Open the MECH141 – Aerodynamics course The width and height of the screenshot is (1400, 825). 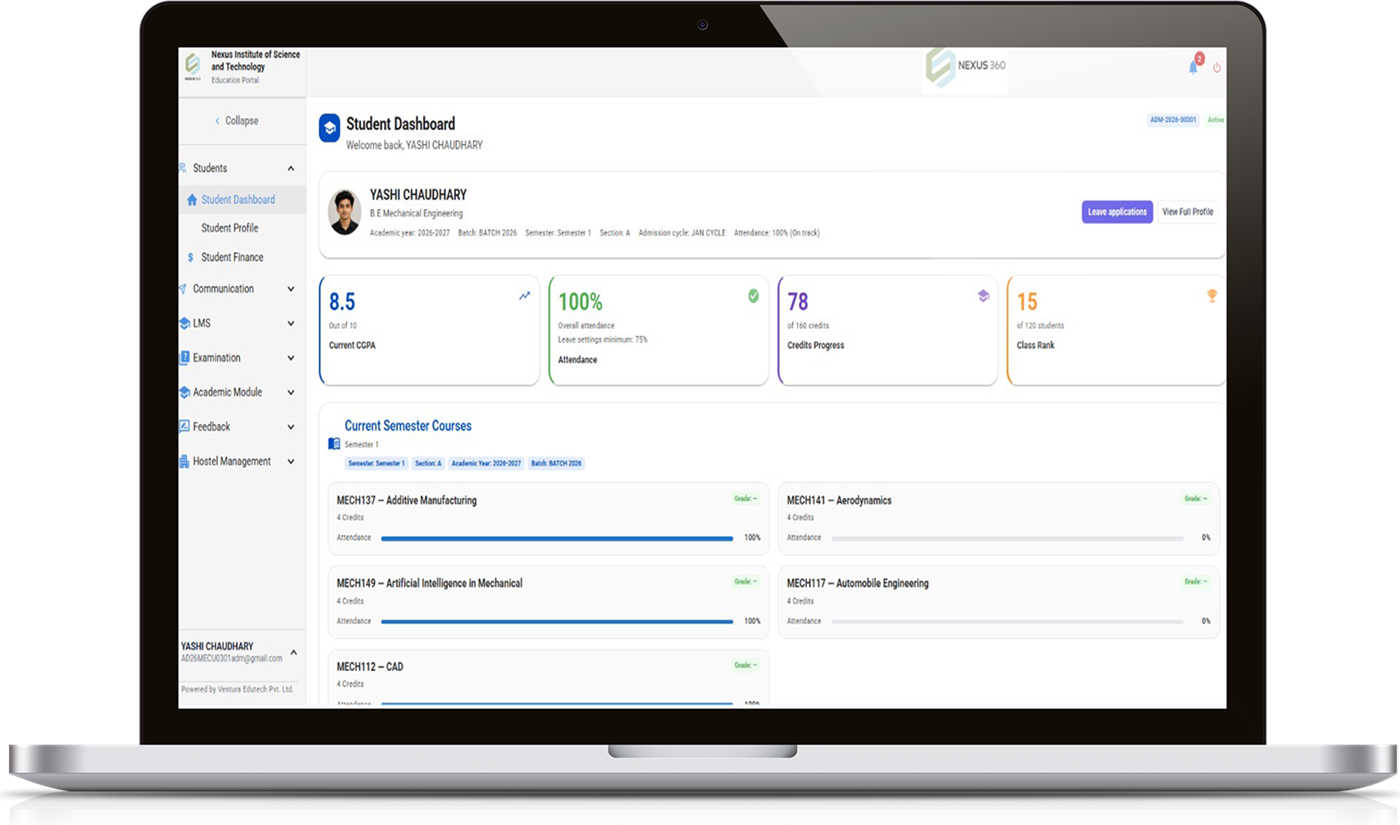click(x=839, y=500)
